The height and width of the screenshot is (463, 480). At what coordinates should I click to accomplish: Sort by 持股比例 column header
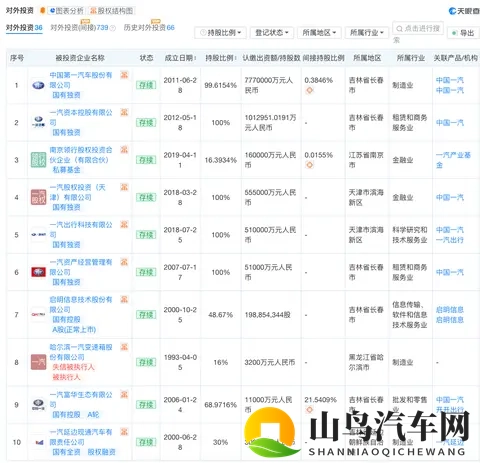pyautogui.click(x=221, y=58)
